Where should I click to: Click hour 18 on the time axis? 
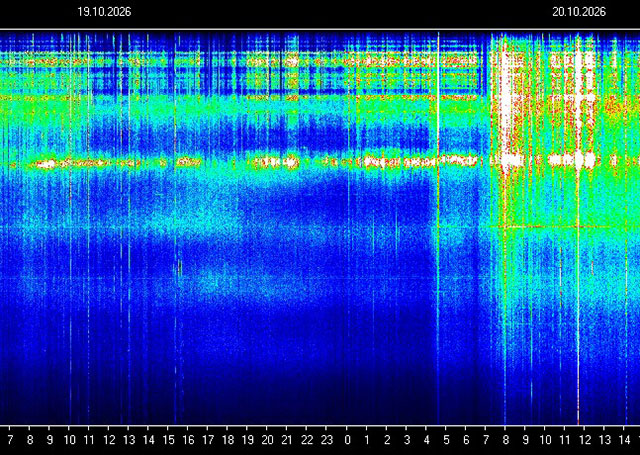click(x=228, y=440)
